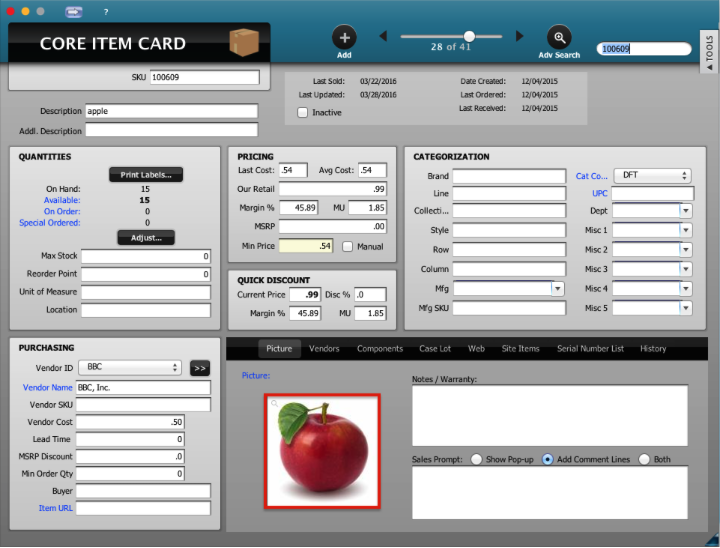The width and height of the screenshot is (720, 548).
Task: Click the Brand input field
Action: click(x=509, y=176)
